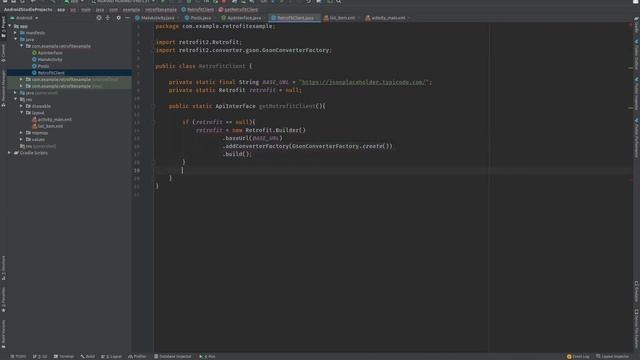Click the retrofitexample breadcrumb segment

[x=161, y=9]
